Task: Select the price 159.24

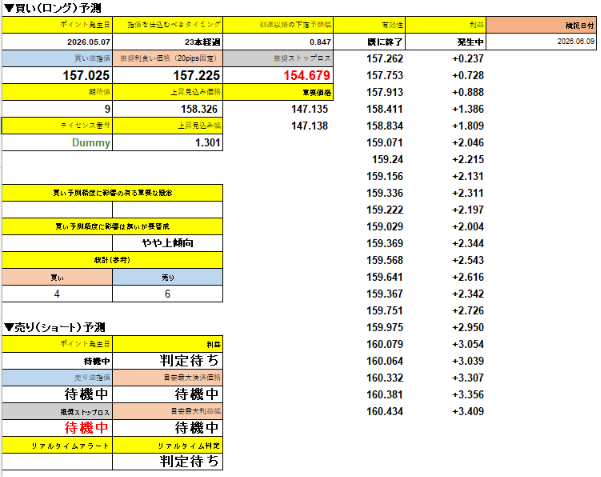Action: tap(387, 159)
